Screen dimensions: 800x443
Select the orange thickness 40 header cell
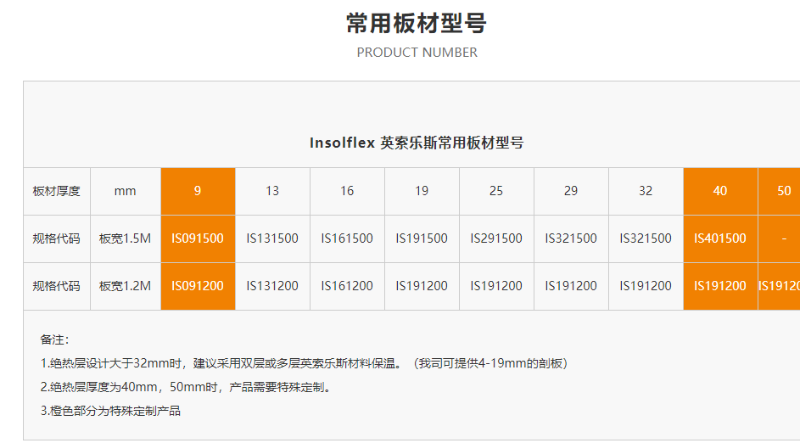tap(720, 191)
